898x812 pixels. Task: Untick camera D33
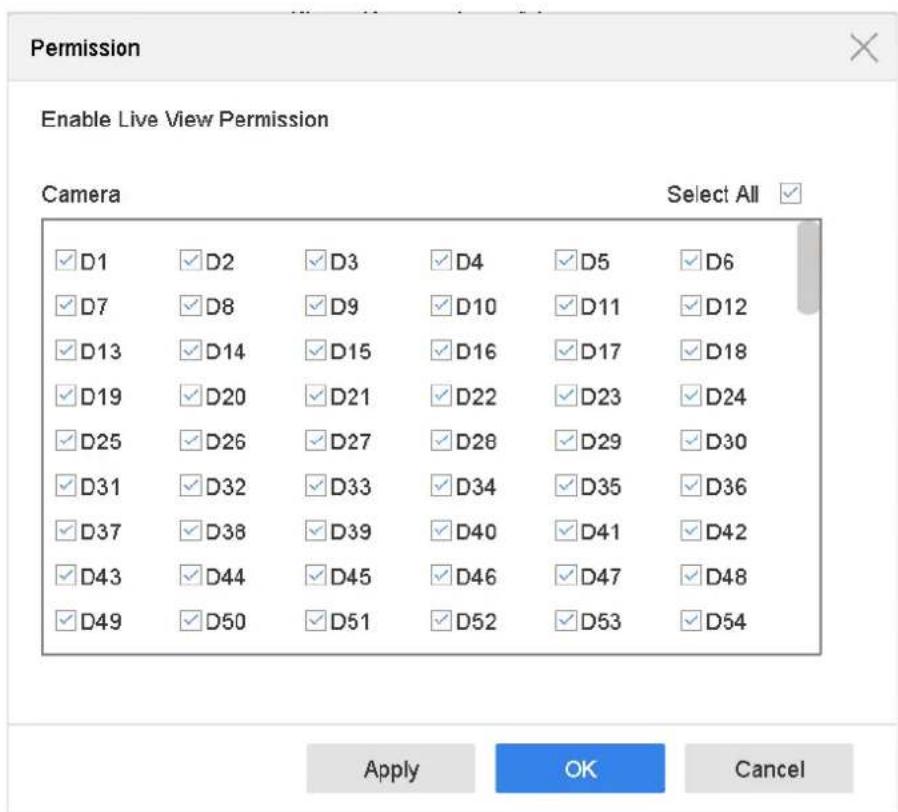[x=316, y=486]
